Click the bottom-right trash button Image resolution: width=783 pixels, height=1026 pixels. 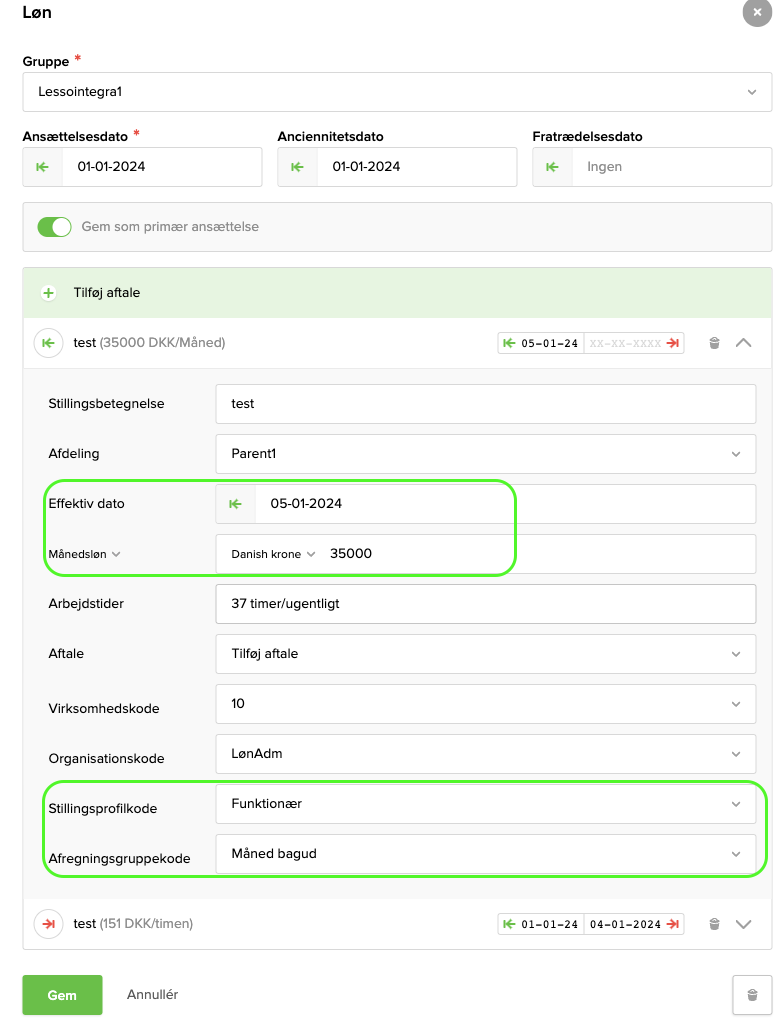coord(752,995)
